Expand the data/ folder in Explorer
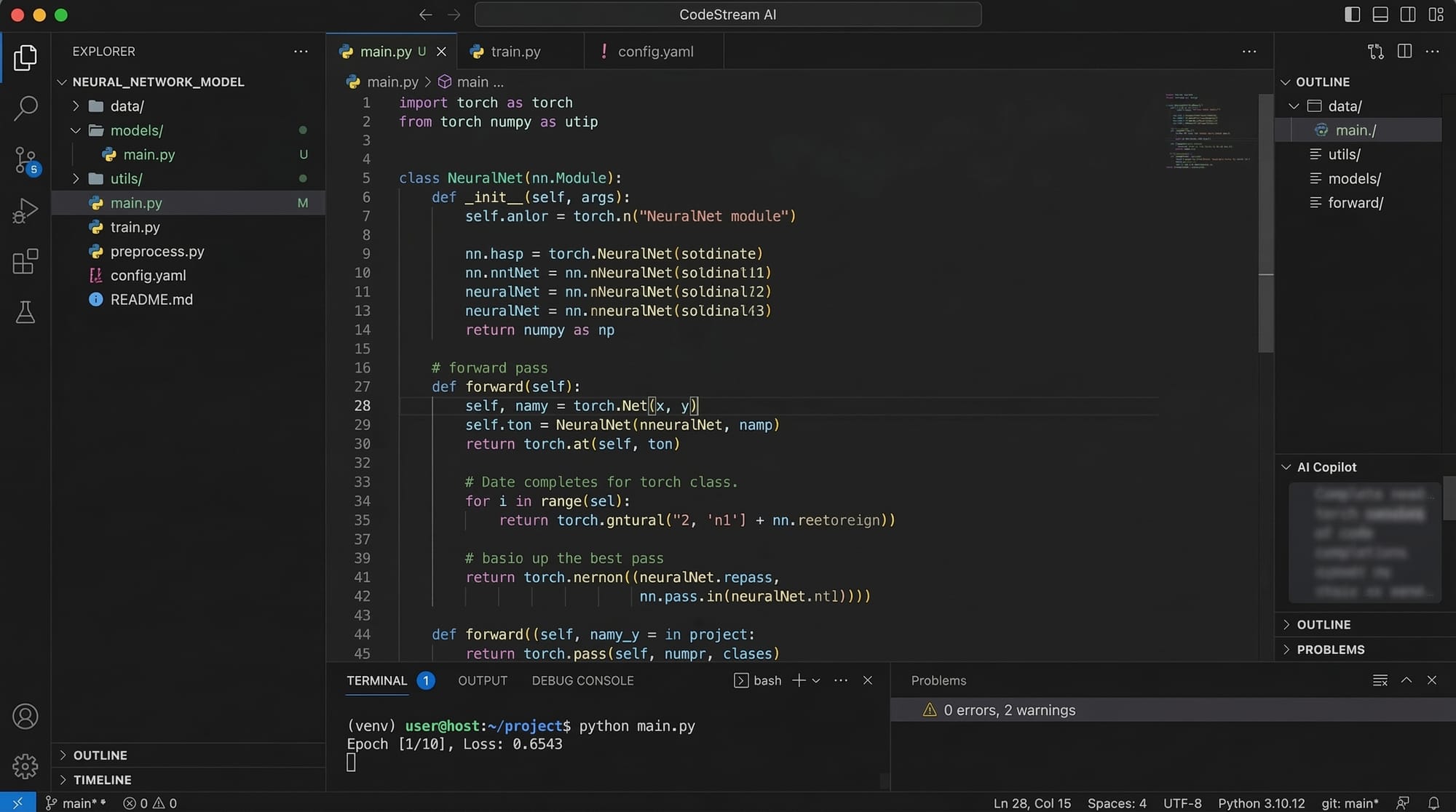1456x812 pixels. point(76,106)
